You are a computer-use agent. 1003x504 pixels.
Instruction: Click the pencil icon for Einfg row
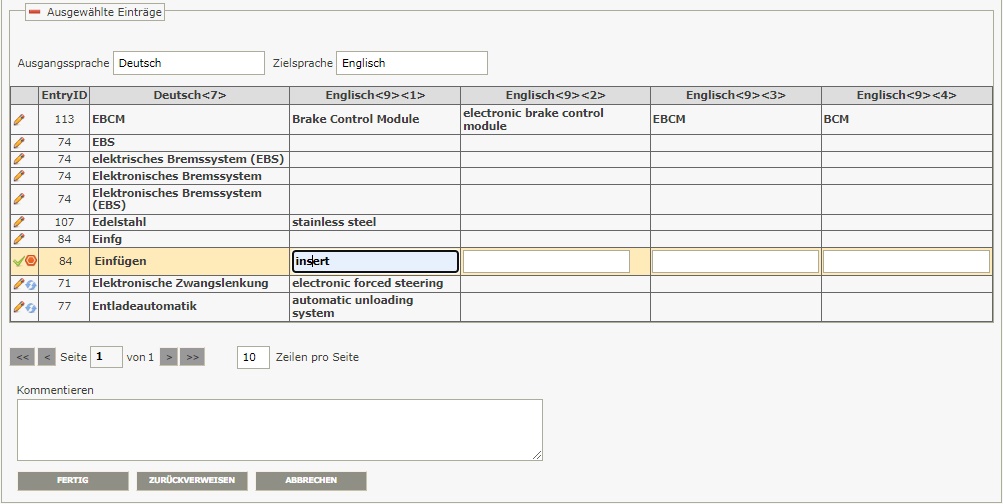coord(19,239)
